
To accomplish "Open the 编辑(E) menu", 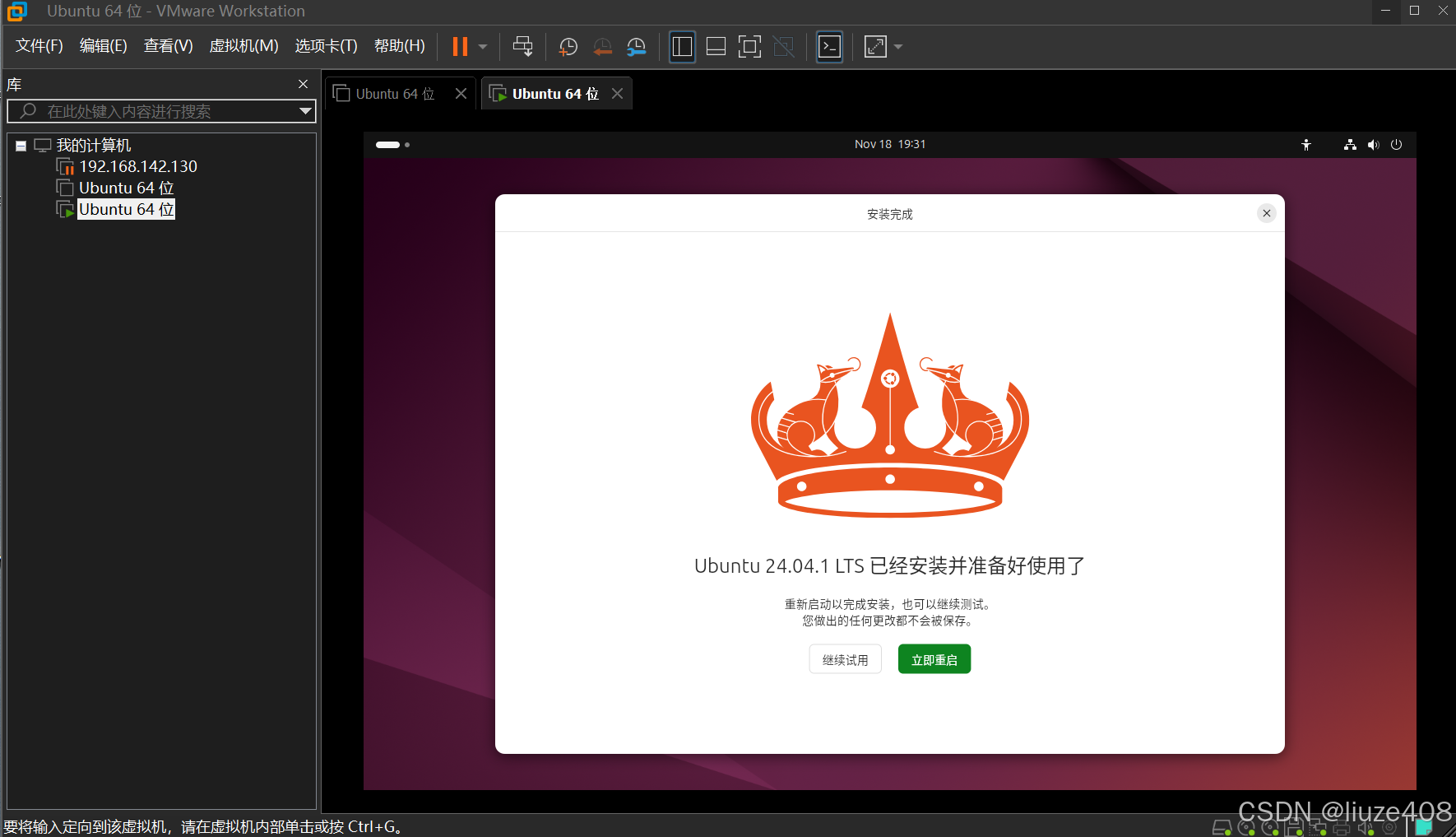I will tap(104, 46).
